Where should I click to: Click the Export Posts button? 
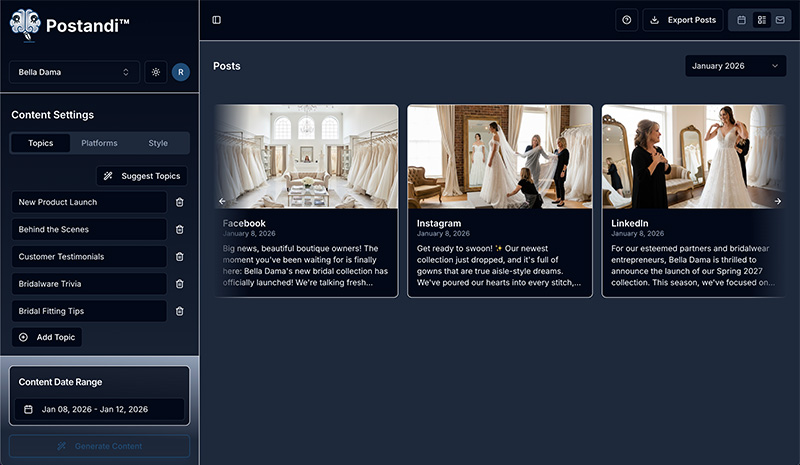pyautogui.click(x=682, y=20)
